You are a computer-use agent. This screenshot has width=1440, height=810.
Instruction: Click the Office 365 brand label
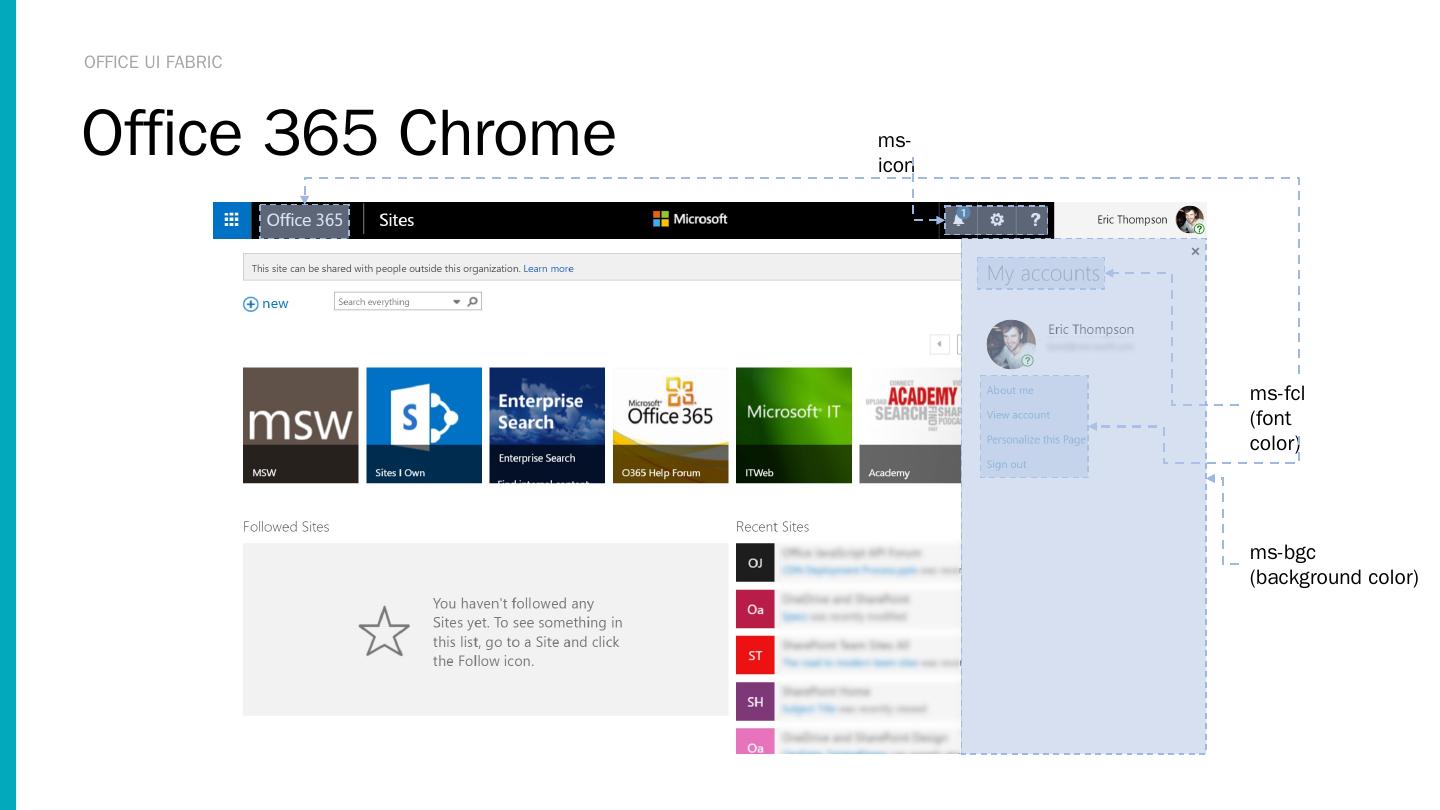tap(305, 220)
